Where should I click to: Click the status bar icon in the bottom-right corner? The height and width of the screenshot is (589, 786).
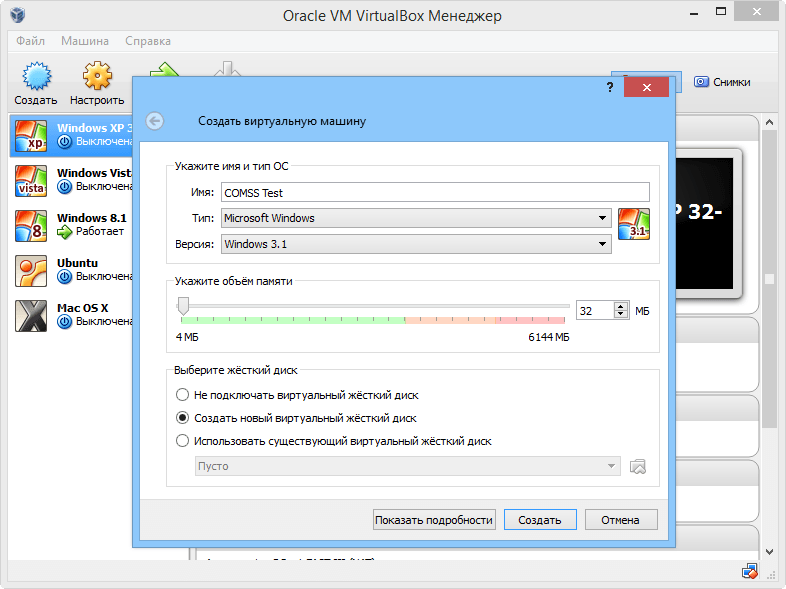coord(750,571)
